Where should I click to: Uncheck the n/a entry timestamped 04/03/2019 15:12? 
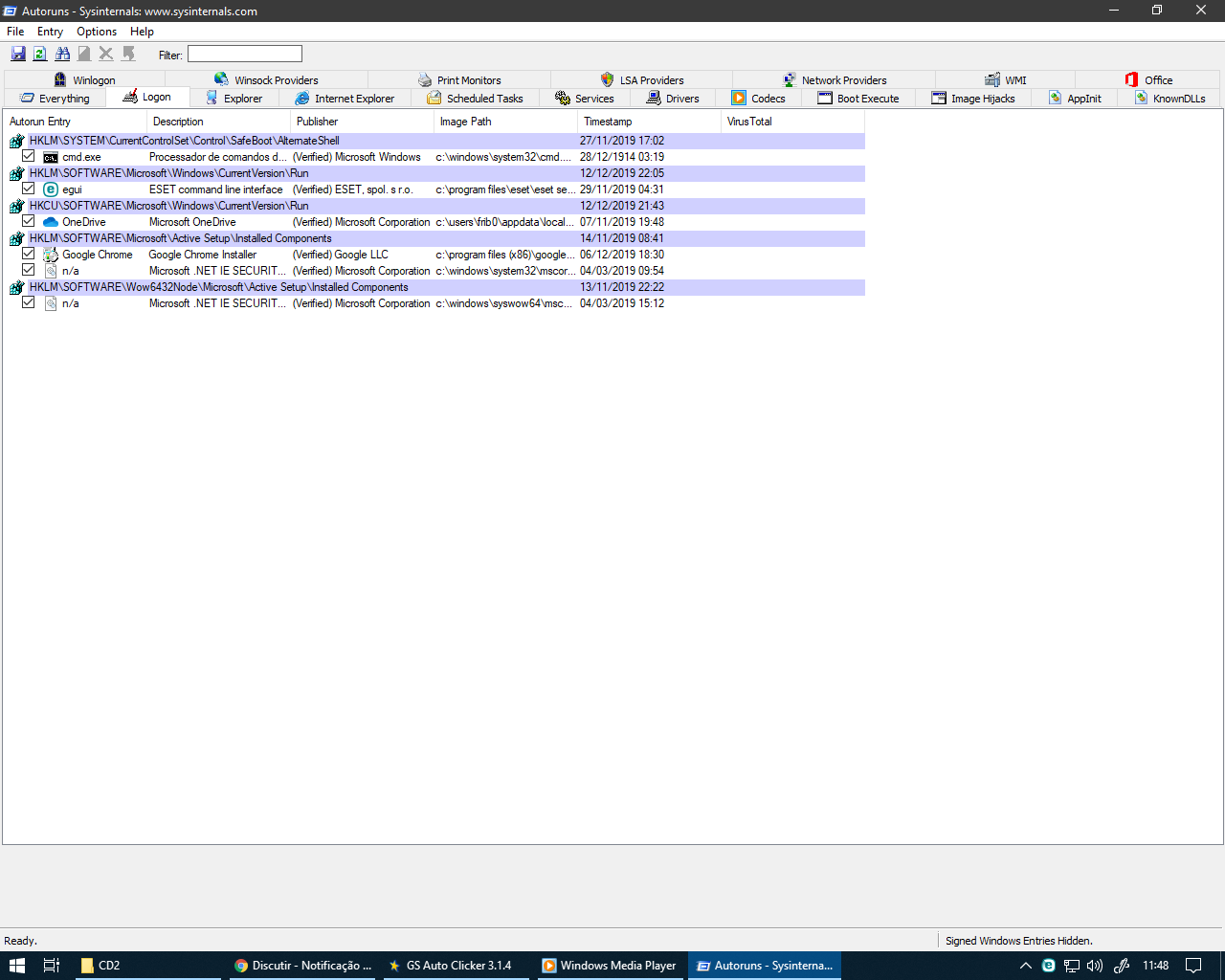[29, 302]
